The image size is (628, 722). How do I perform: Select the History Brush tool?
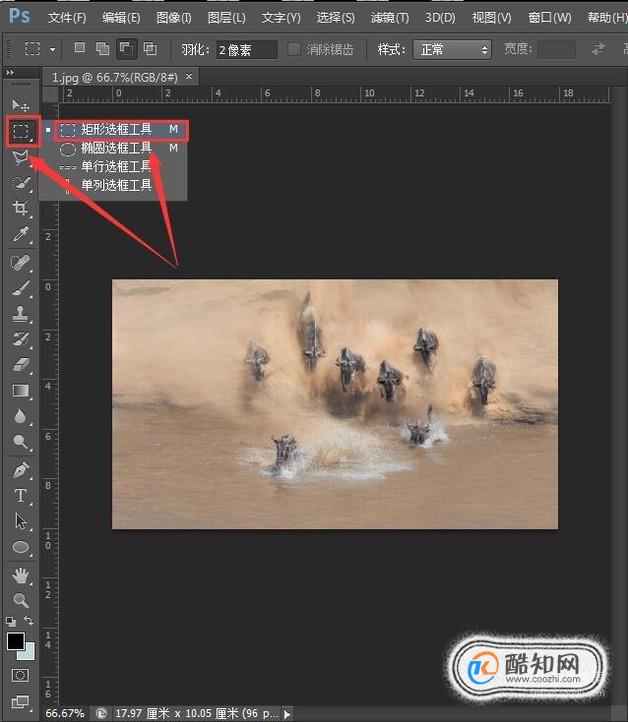tap(21, 339)
